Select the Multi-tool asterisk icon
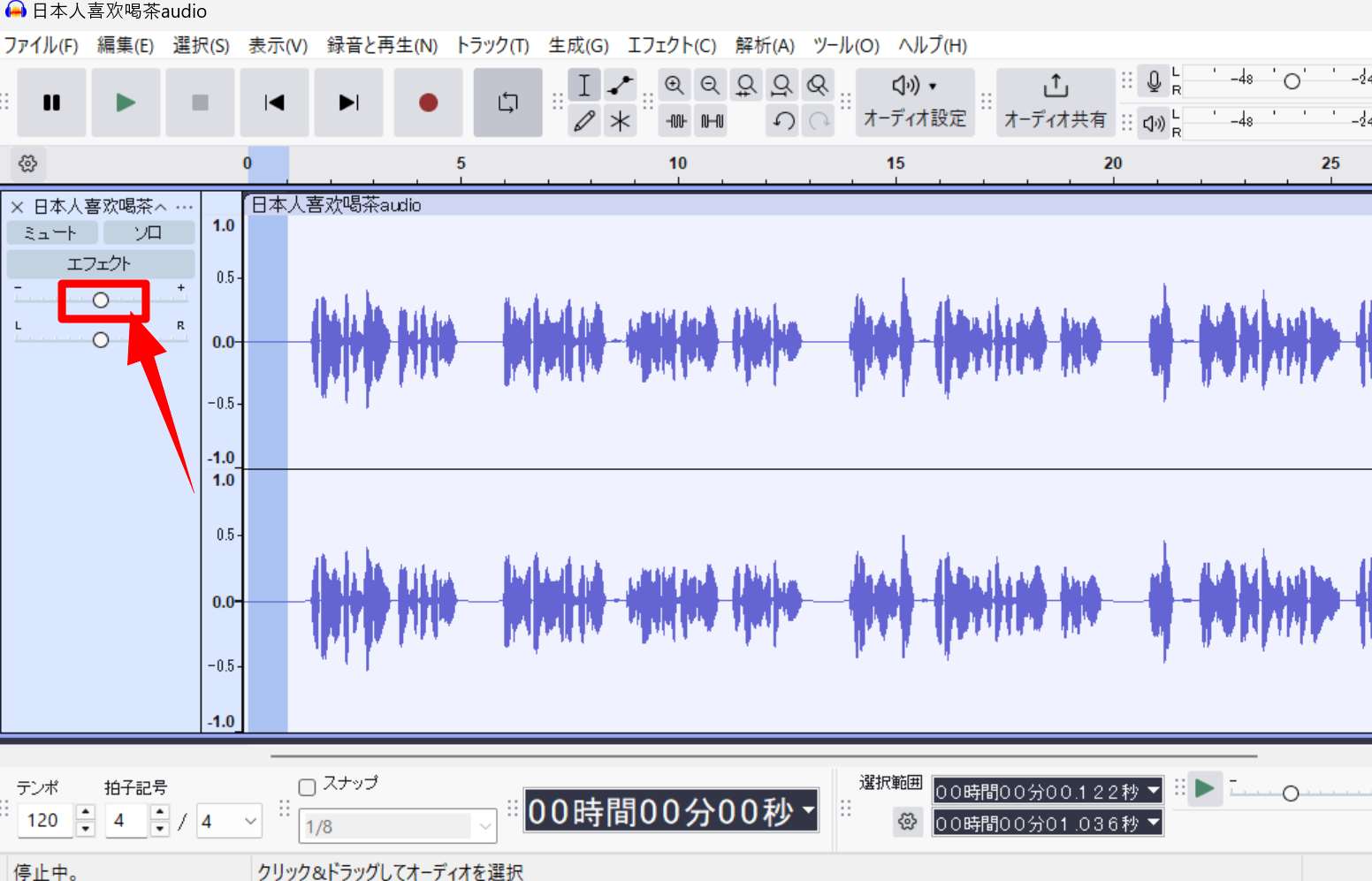Image resolution: width=1372 pixels, height=881 pixels. point(621,120)
